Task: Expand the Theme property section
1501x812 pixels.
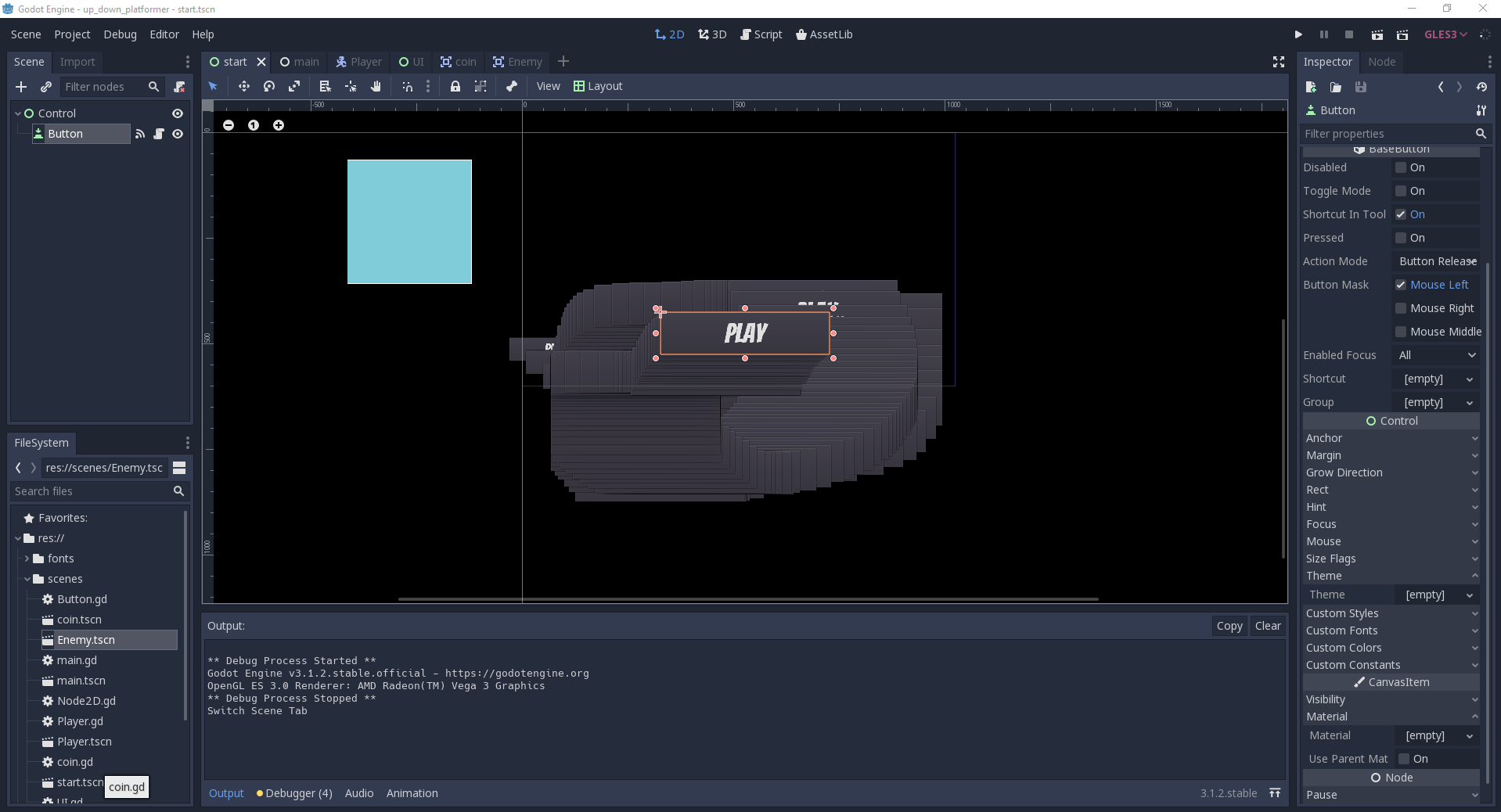Action: pos(1391,576)
